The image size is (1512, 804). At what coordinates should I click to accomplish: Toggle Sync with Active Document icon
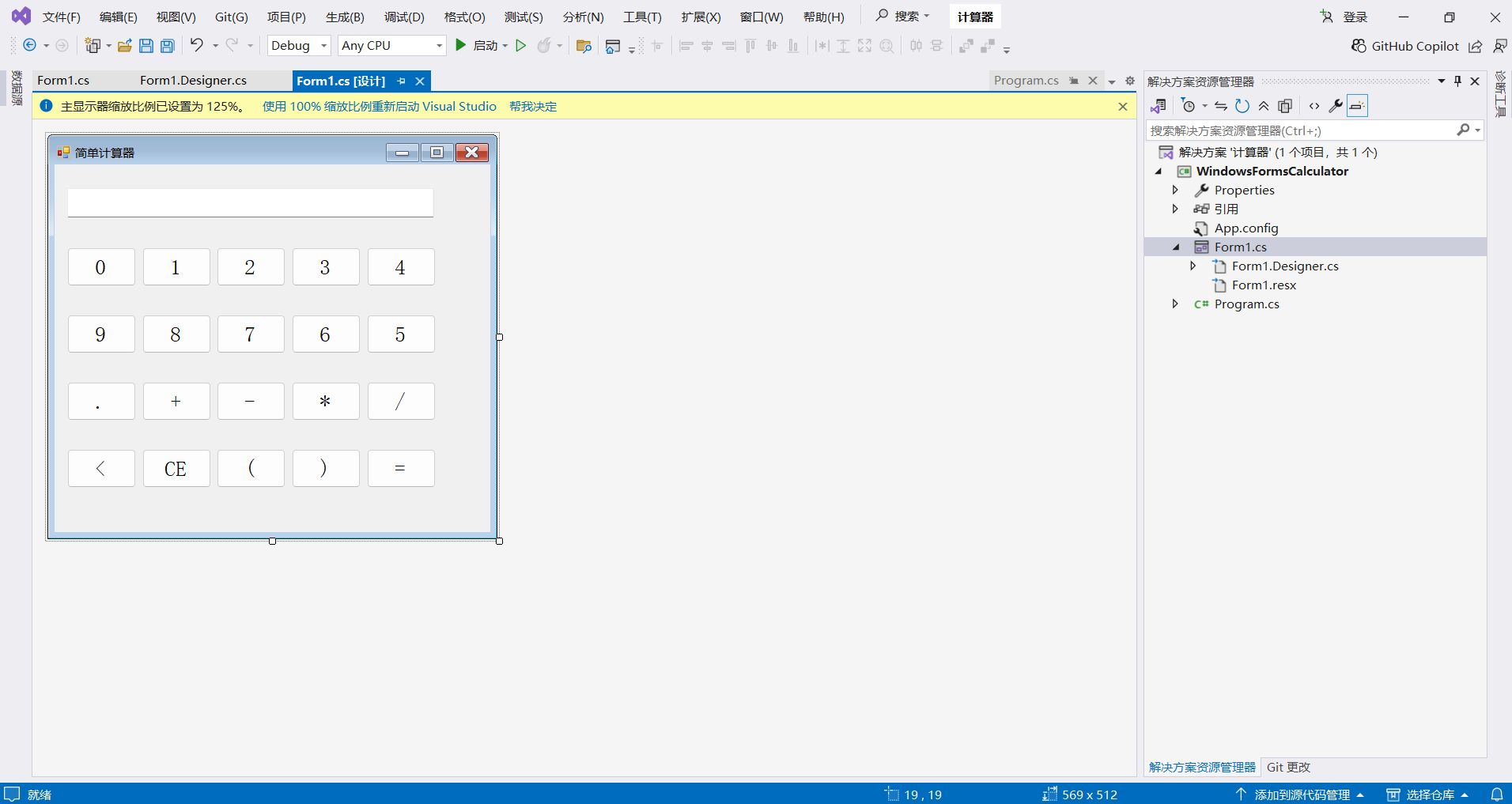(1221, 106)
